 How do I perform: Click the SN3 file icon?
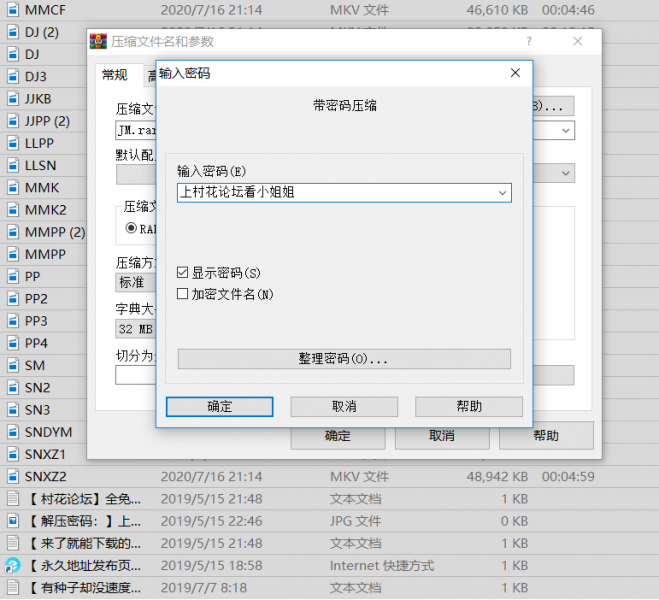pos(13,410)
